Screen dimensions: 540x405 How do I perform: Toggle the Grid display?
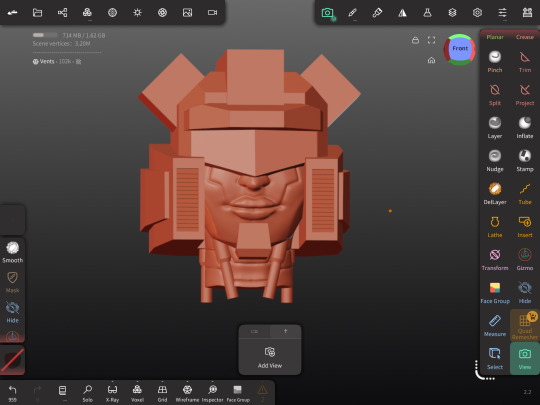162,393
